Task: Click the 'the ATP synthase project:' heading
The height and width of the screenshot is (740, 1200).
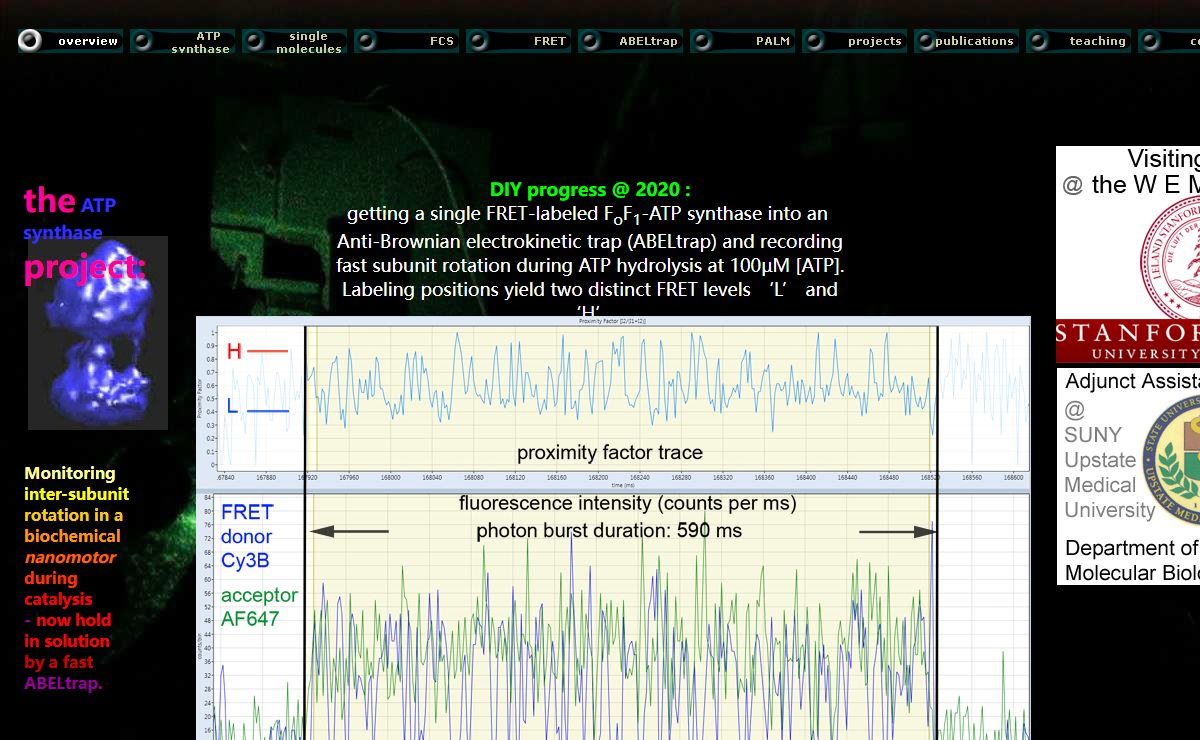Action: [x=84, y=233]
